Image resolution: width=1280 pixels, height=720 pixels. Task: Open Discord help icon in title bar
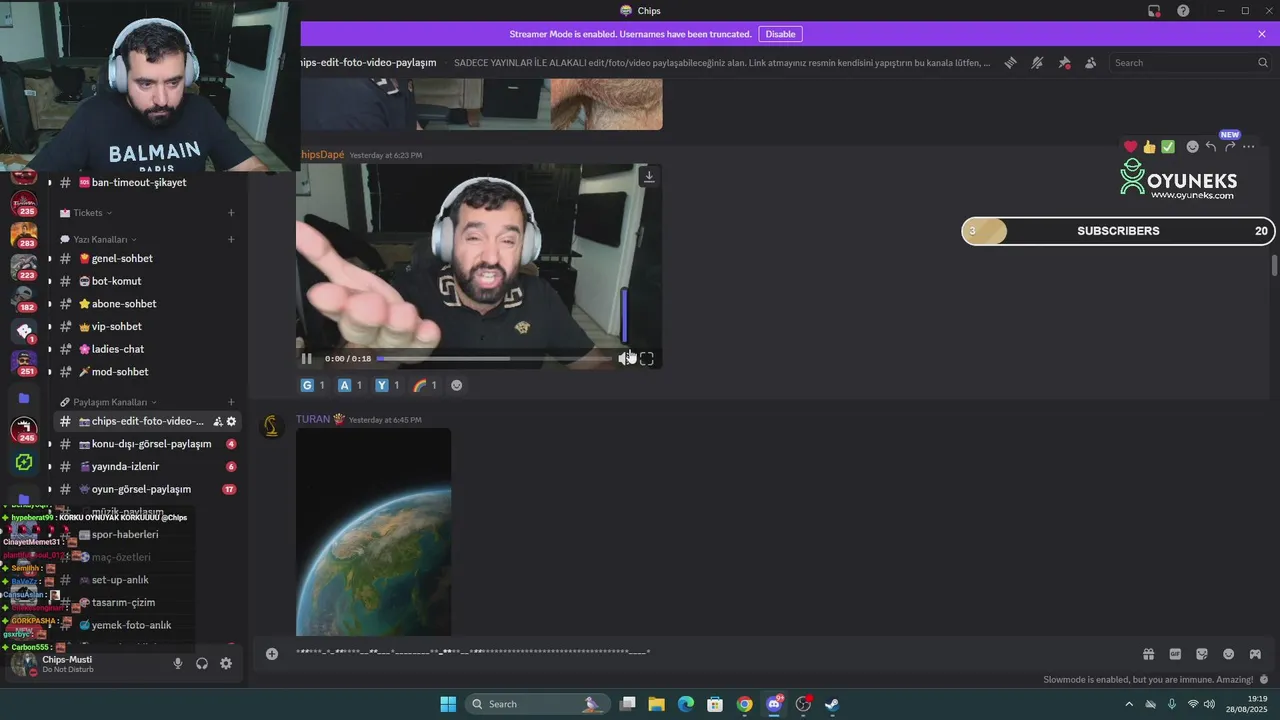coord(1183,11)
